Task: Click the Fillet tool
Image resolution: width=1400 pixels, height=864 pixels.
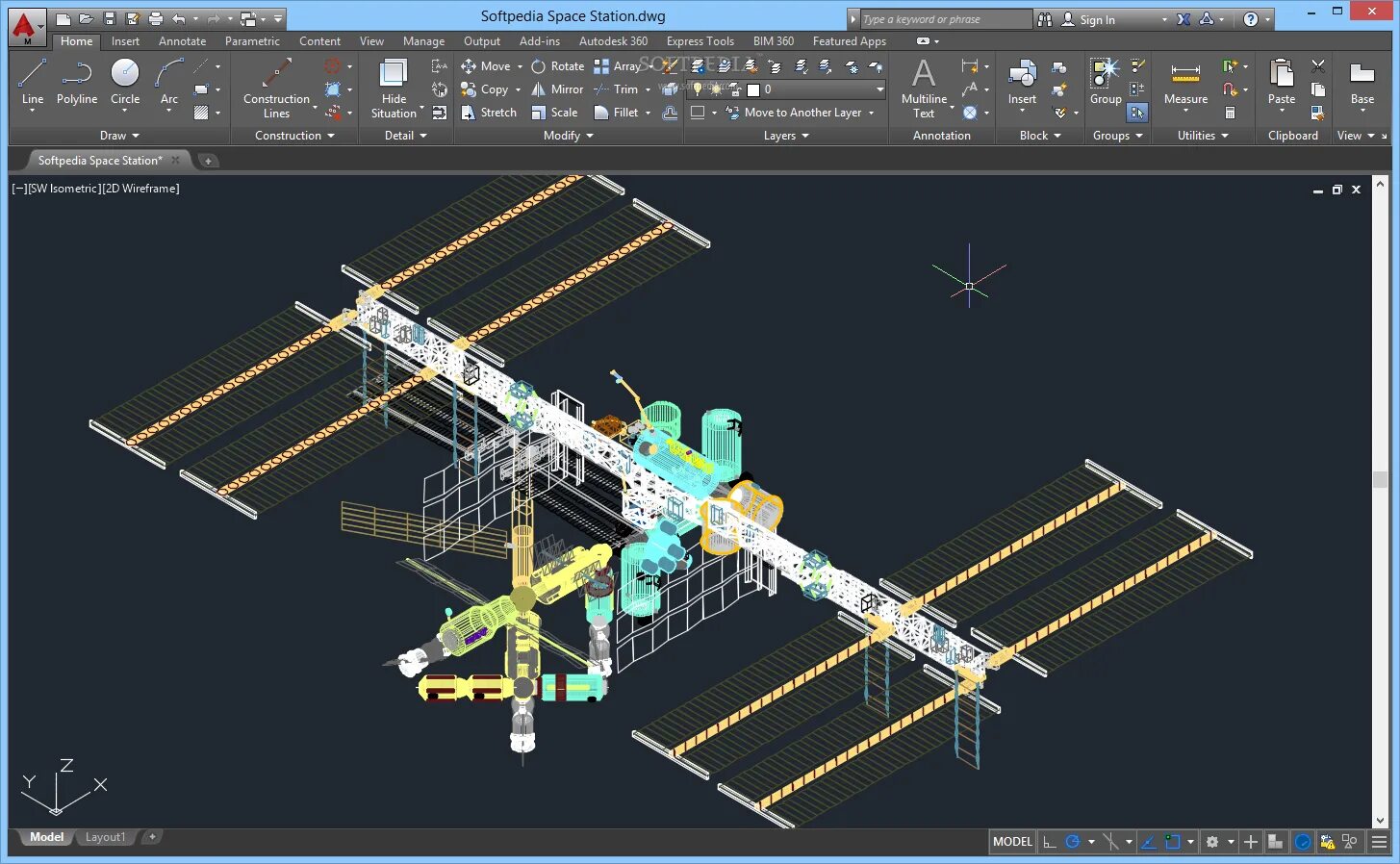Action: click(616, 113)
